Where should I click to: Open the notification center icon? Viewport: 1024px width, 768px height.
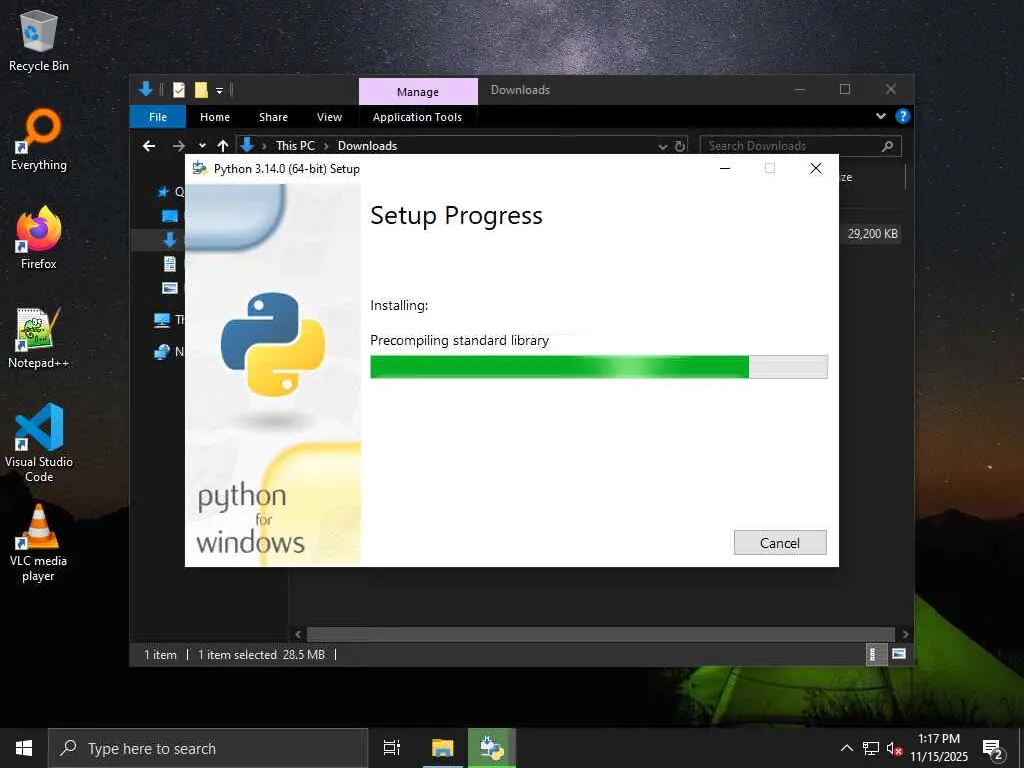[993, 748]
